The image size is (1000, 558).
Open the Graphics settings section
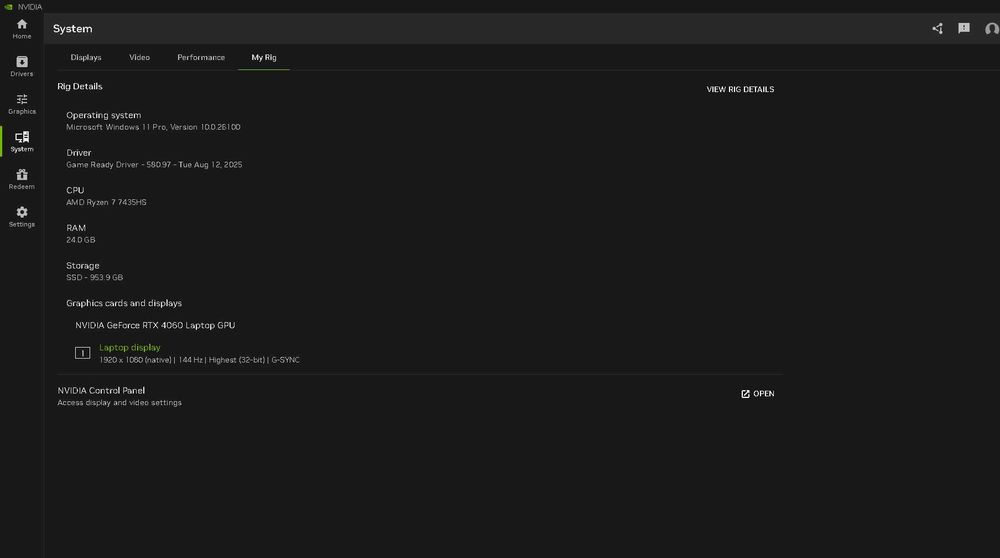[x=22, y=104]
